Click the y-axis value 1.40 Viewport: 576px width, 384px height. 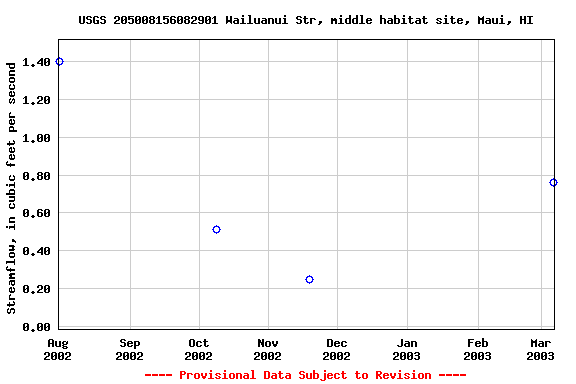tap(36, 62)
